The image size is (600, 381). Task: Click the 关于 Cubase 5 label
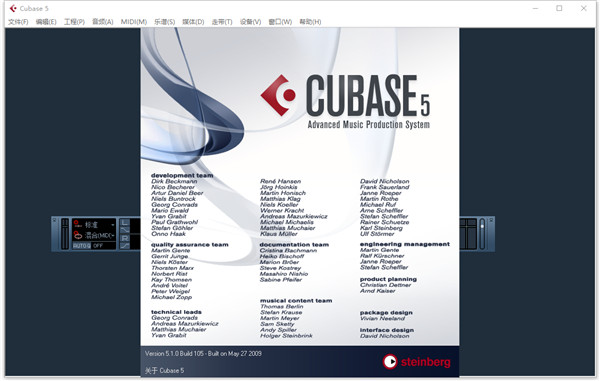[x=164, y=370]
